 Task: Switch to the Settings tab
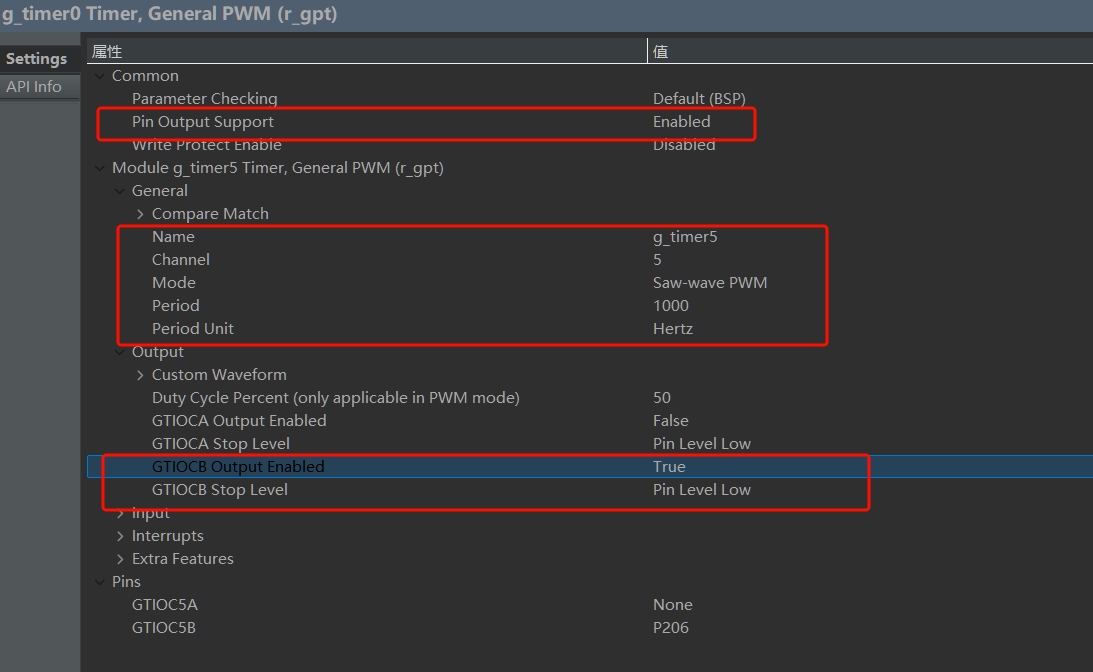[x=36, y=59]
